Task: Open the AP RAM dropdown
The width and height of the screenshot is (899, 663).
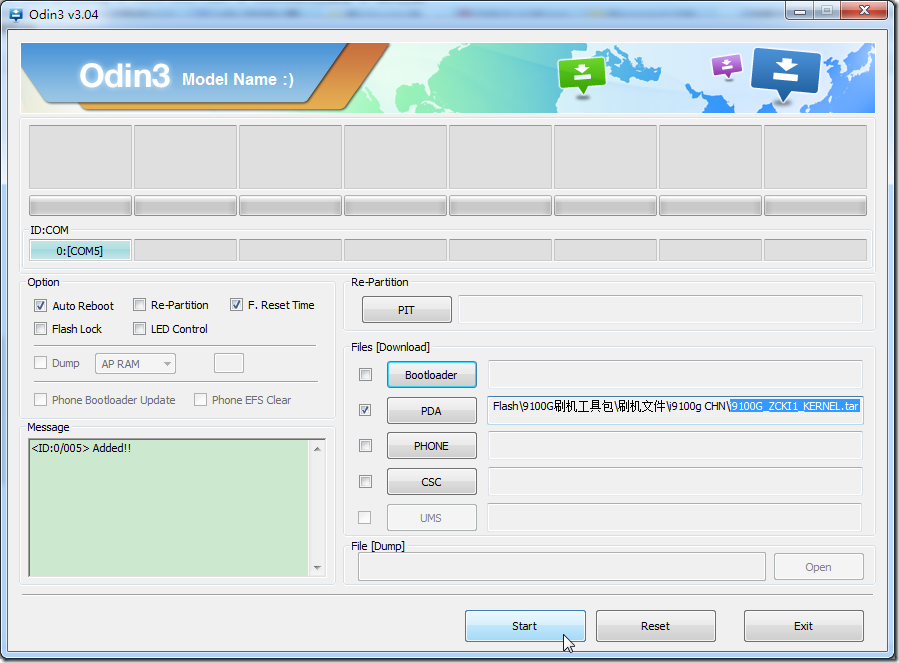Action: 135,364
